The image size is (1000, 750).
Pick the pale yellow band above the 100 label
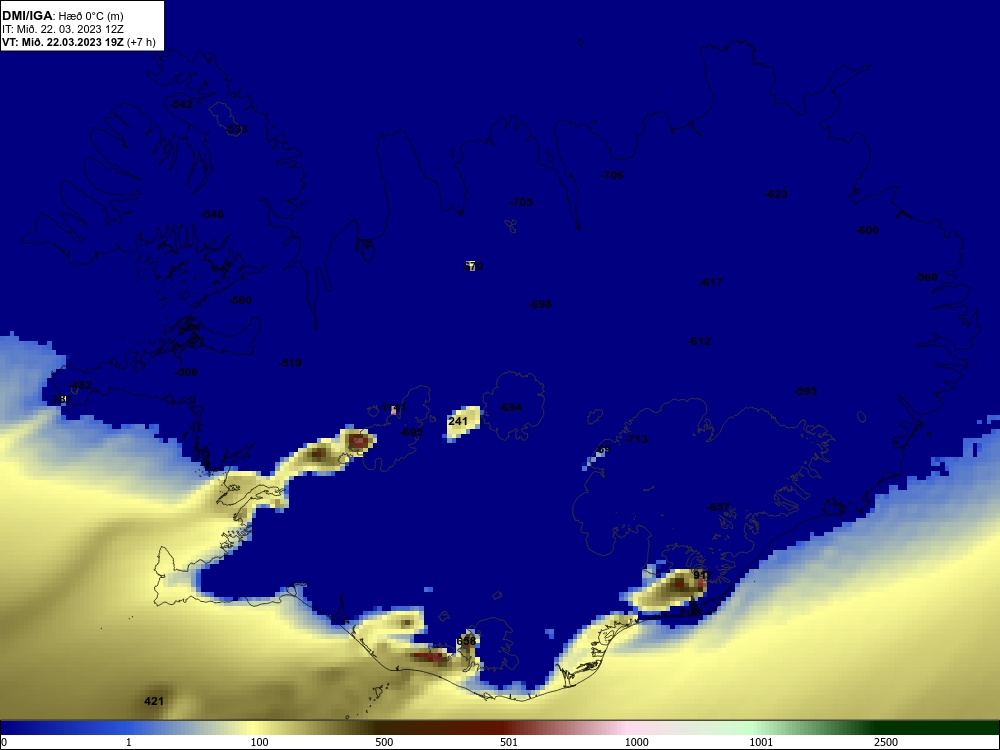(255, 728)
